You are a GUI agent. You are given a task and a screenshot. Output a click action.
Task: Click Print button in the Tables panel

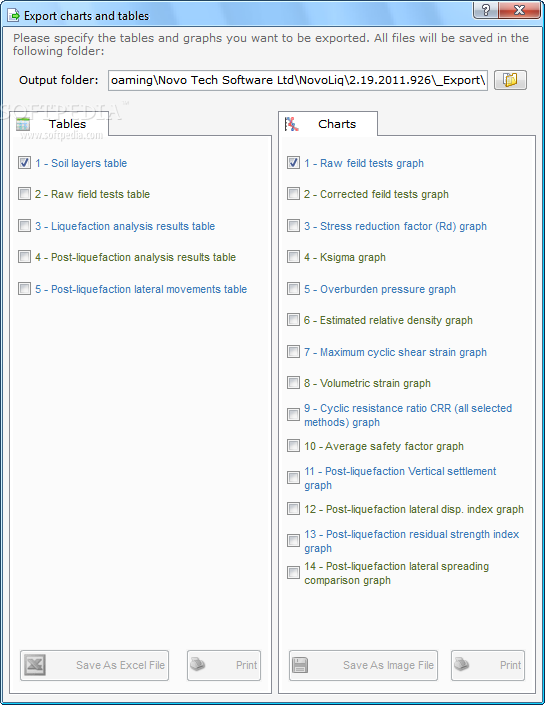click(224, 665)
